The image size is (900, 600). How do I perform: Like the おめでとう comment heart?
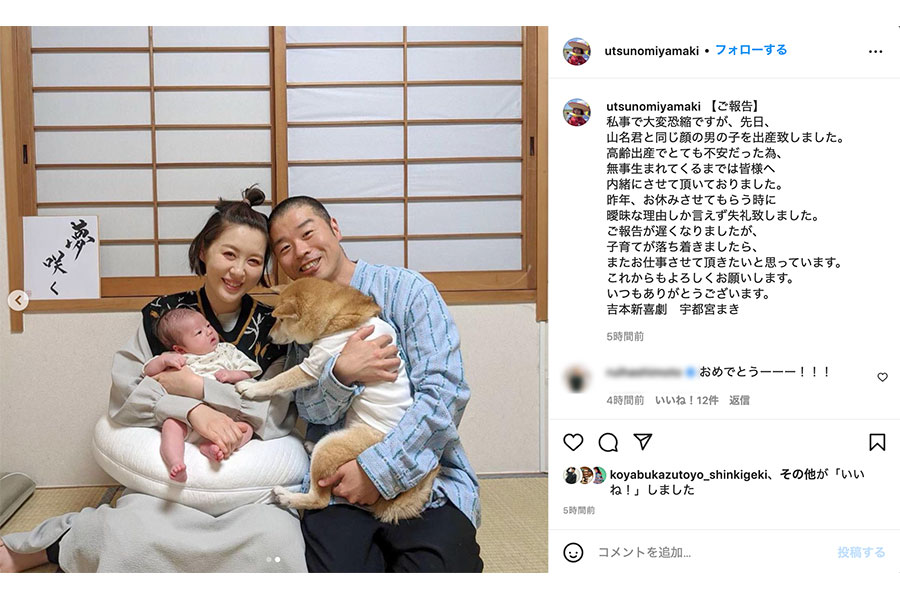[x=882, y=377]
